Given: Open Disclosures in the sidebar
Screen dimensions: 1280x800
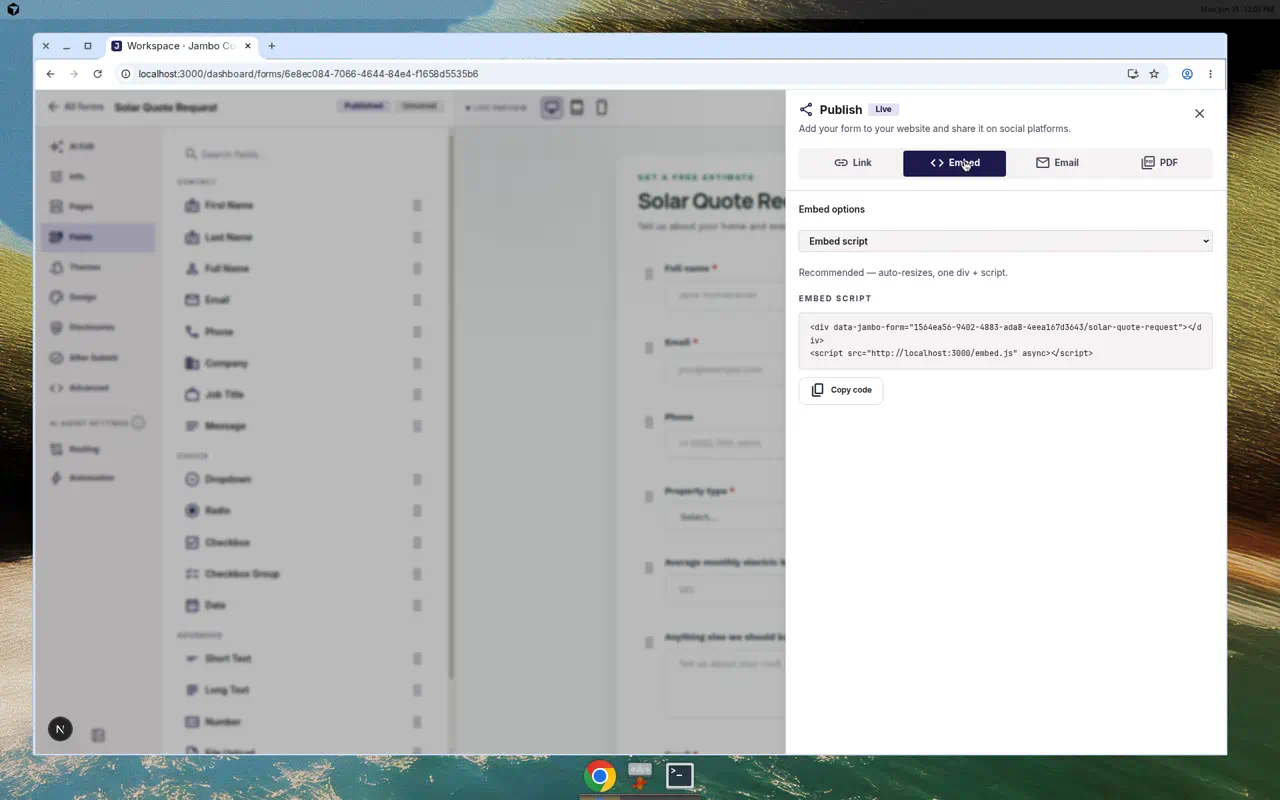Looking at the screenshot, I should pyautogui.click(x=98, y=327).
